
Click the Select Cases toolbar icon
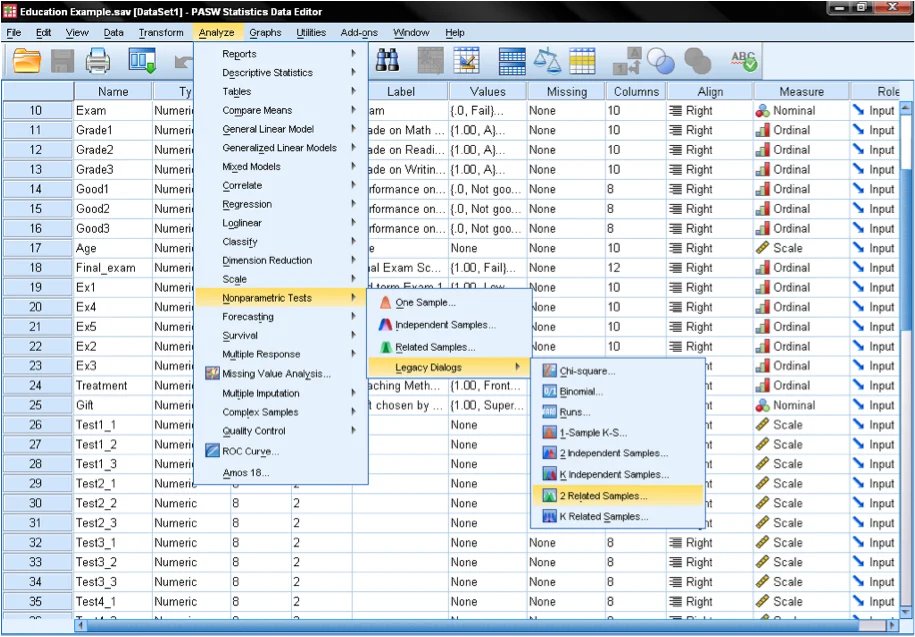click(x=582, y=61)
